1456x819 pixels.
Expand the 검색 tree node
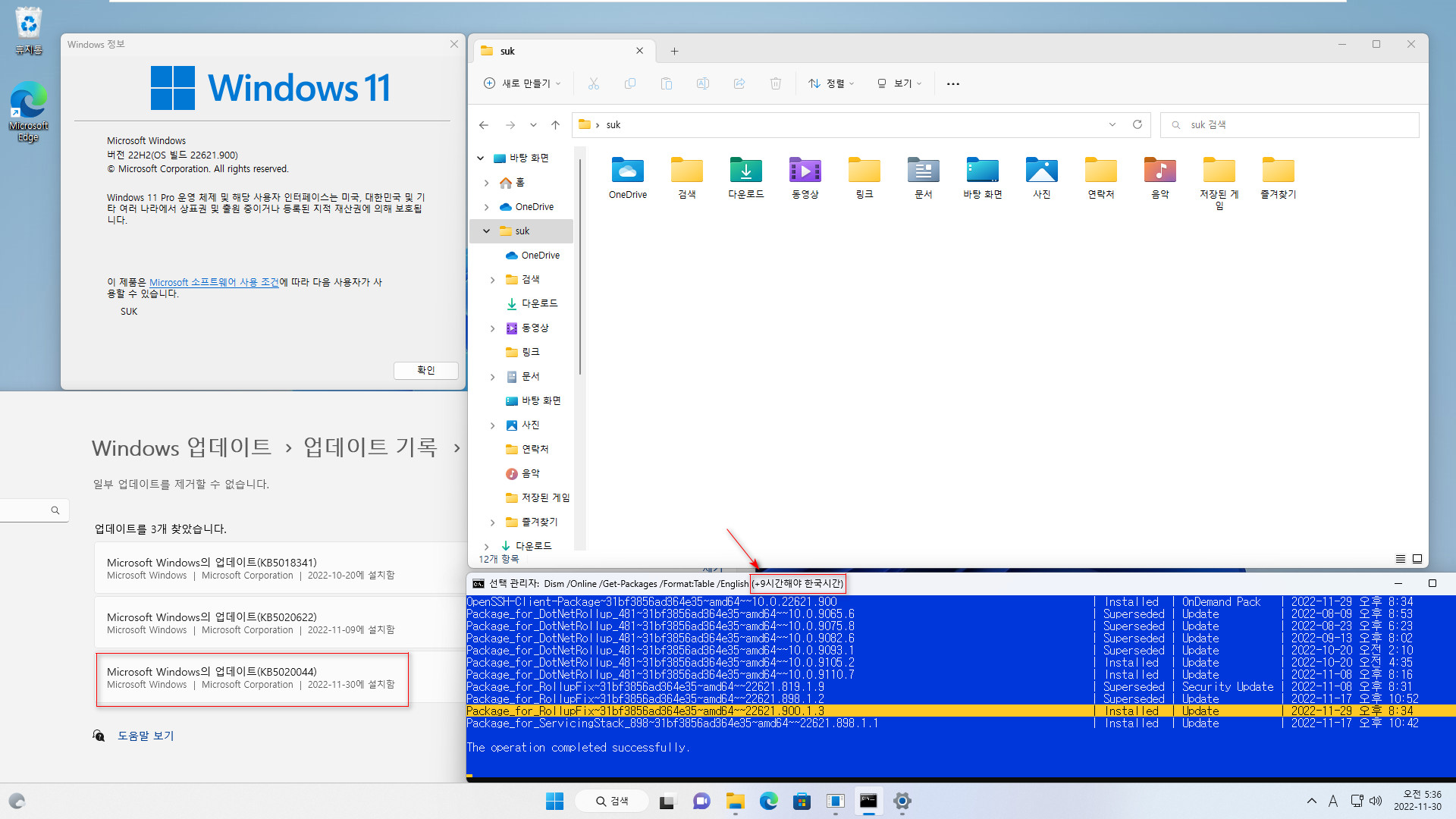[x=492, y=280]
